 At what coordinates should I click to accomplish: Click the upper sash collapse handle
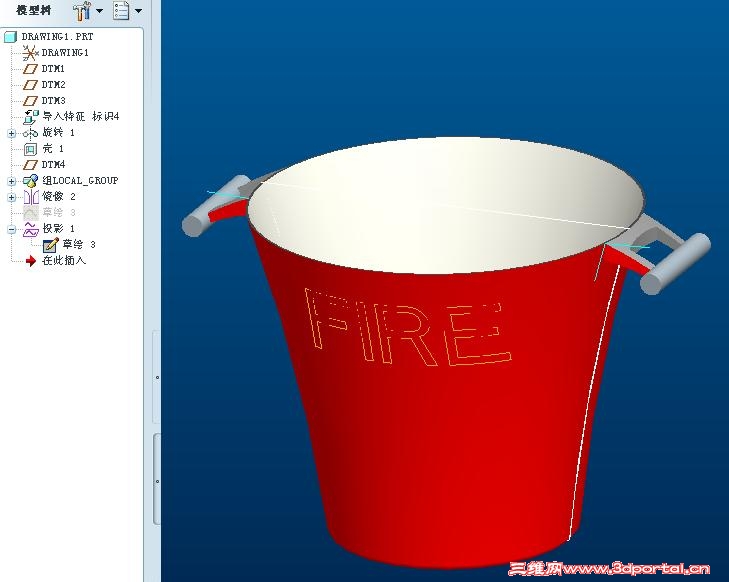[x=157, y=377]
